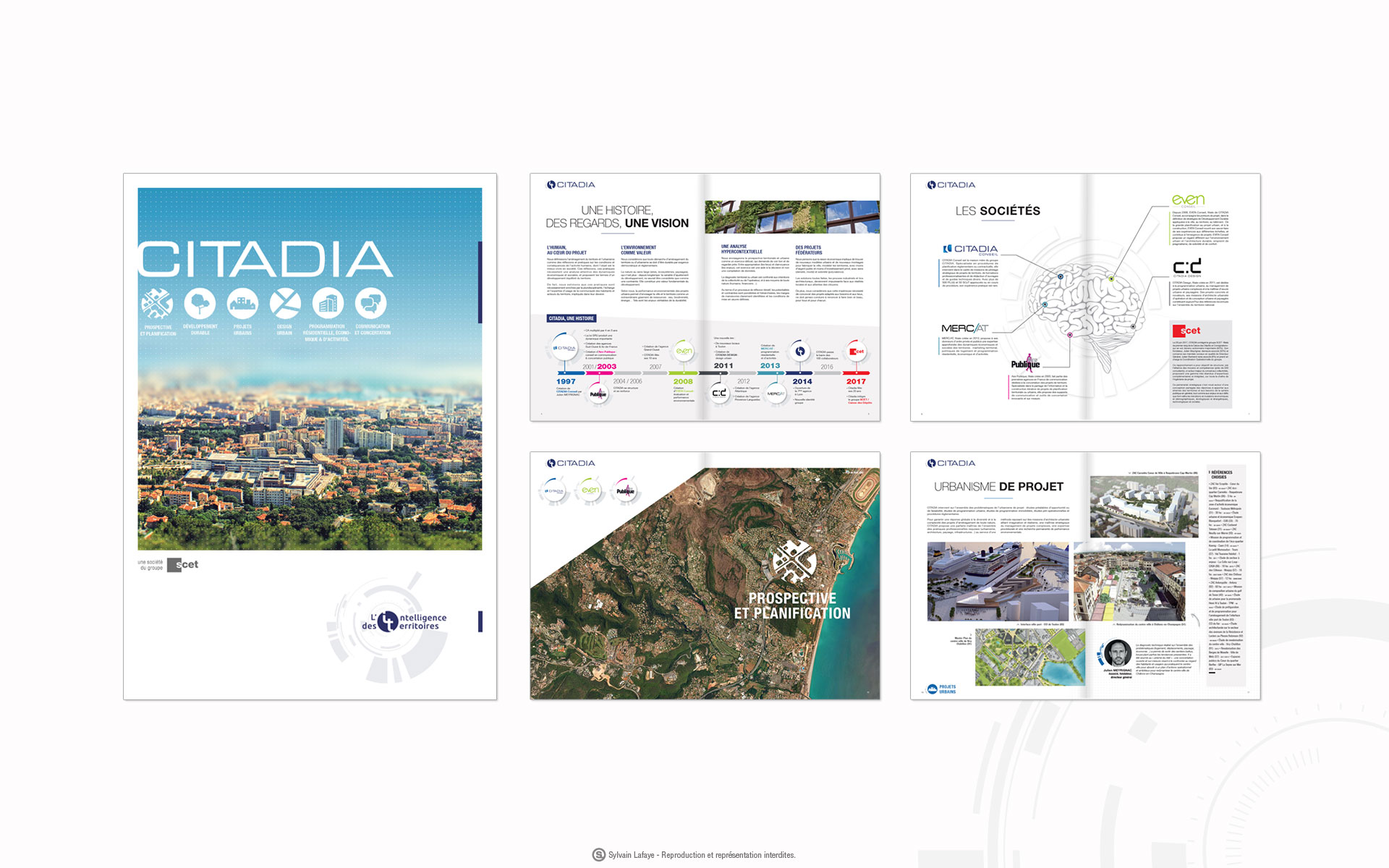Click the 'LES SOCIÉTÉS' heading
Screen dimensions: 1389x868
(x=998, y=211)
